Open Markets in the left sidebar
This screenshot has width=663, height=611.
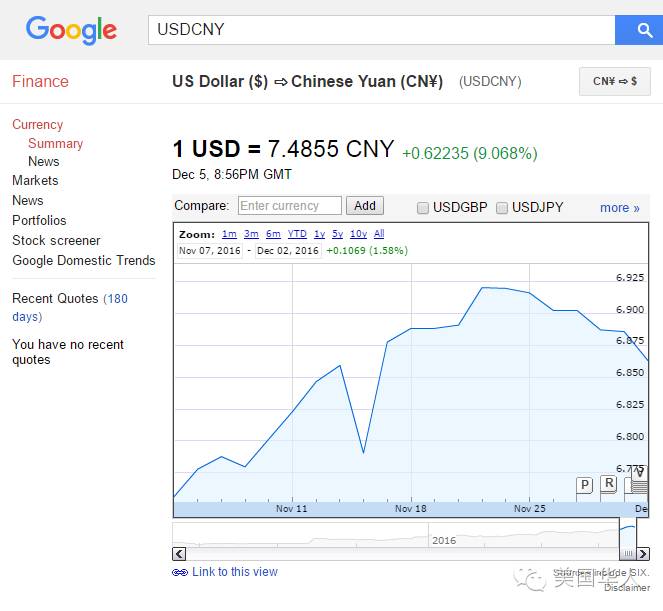click(x=35, y=180)
